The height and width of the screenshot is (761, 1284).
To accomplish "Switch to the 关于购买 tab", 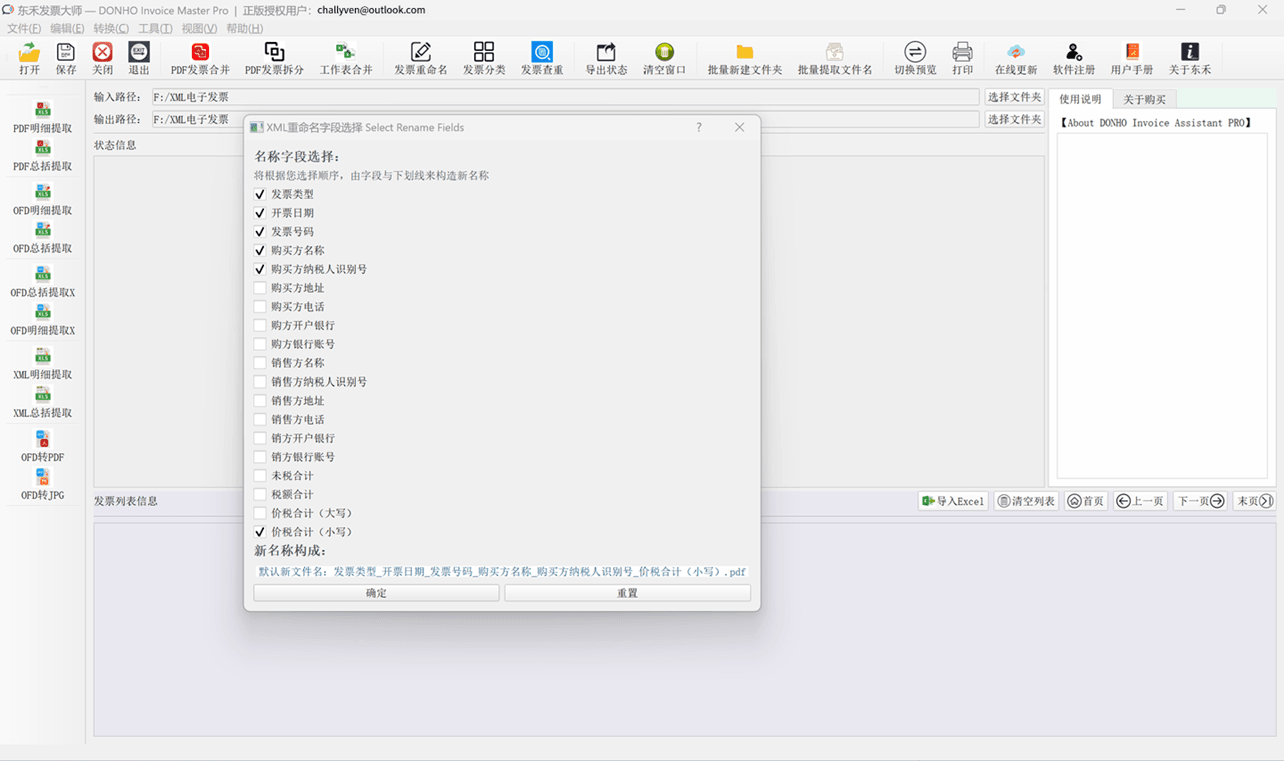I will [x=1144, y=99].
